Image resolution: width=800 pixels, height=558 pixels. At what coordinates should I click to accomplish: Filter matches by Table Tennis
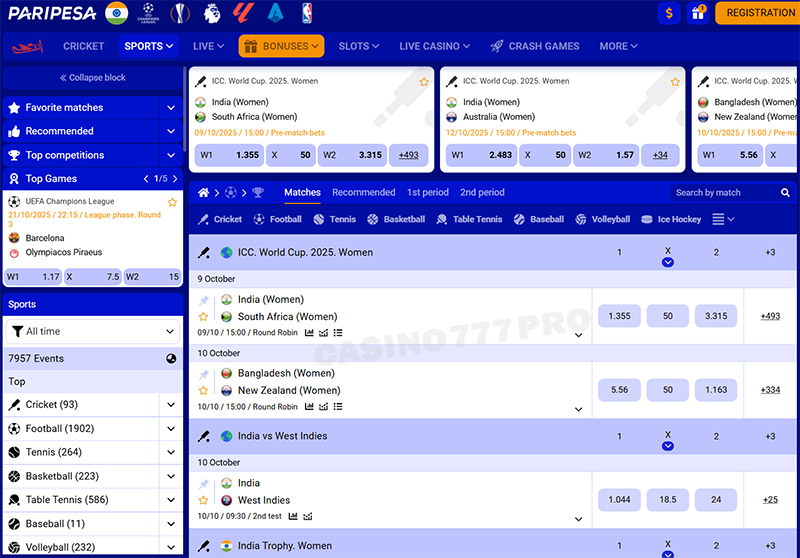[x=469, y=219]
